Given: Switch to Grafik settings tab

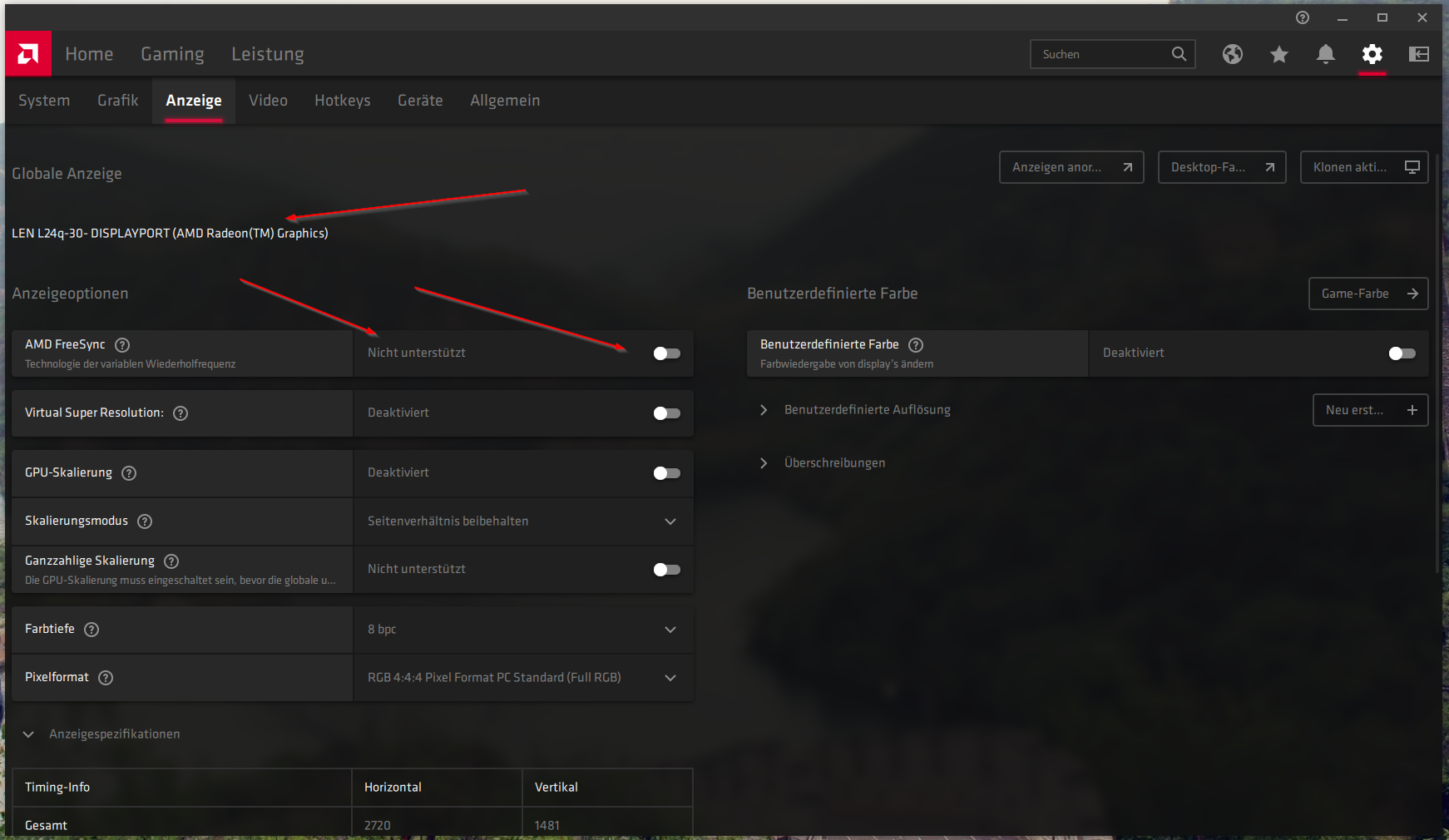Looking at the screenshot, I should coord(118,101).
